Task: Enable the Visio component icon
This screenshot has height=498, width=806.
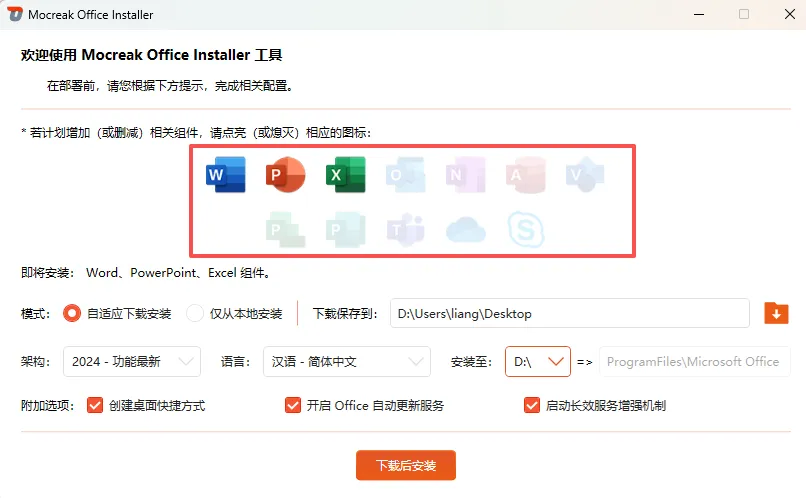Action: click(585, 175)
